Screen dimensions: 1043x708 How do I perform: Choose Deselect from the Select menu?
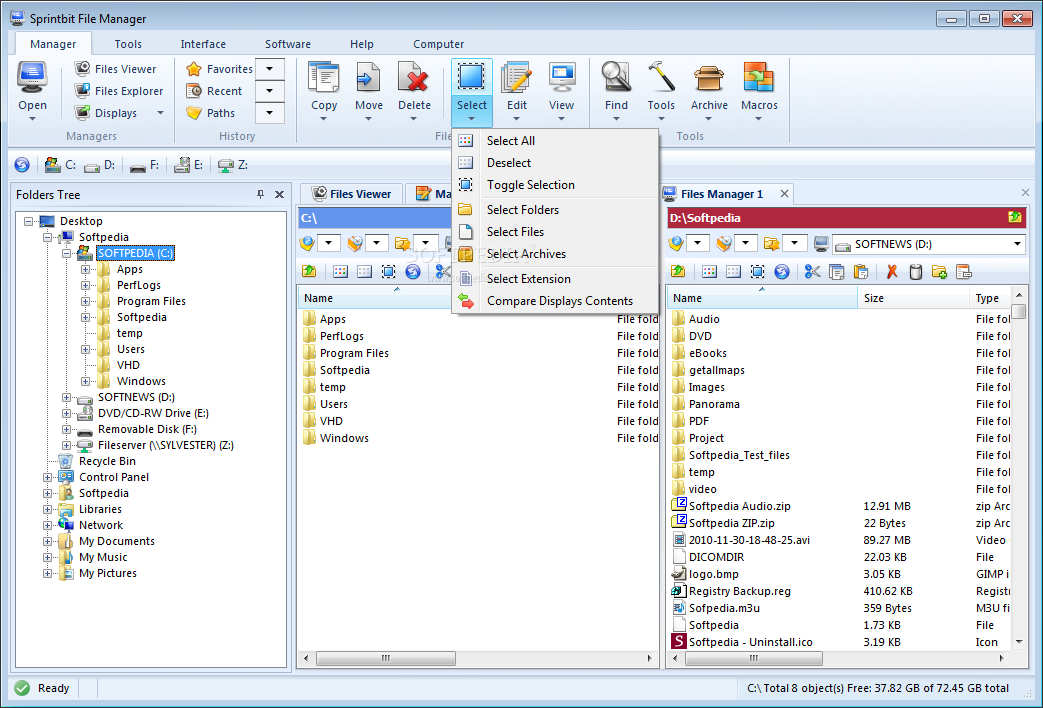coord(555,162)
